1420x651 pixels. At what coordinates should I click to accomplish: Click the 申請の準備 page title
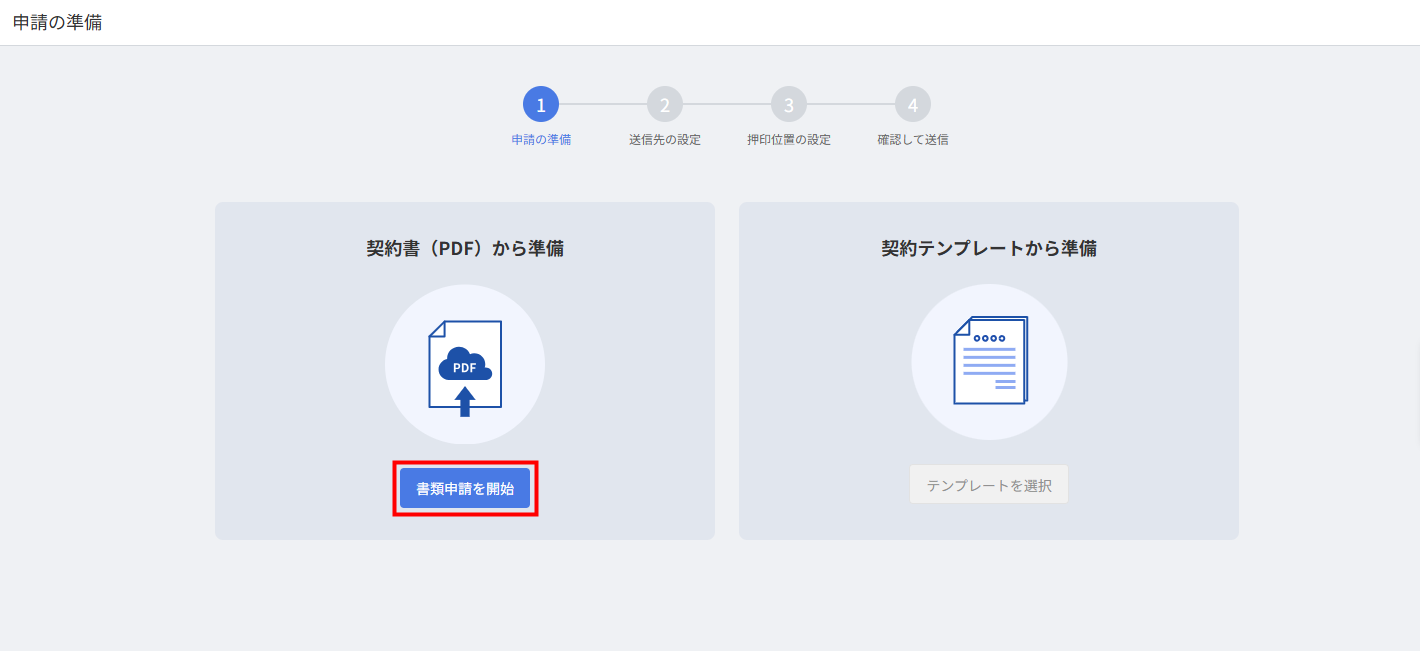click(x=57, y=22)
